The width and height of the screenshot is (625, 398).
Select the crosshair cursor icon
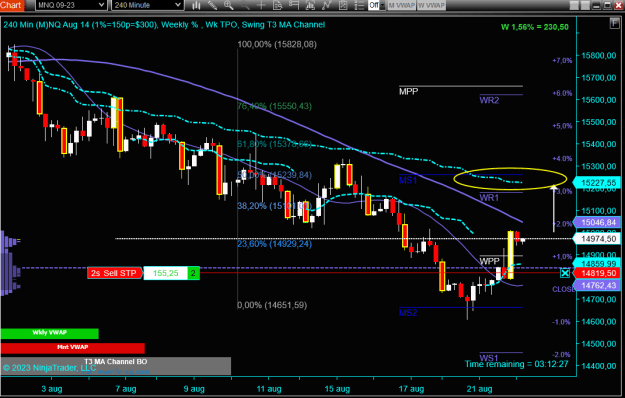[261, 5]
